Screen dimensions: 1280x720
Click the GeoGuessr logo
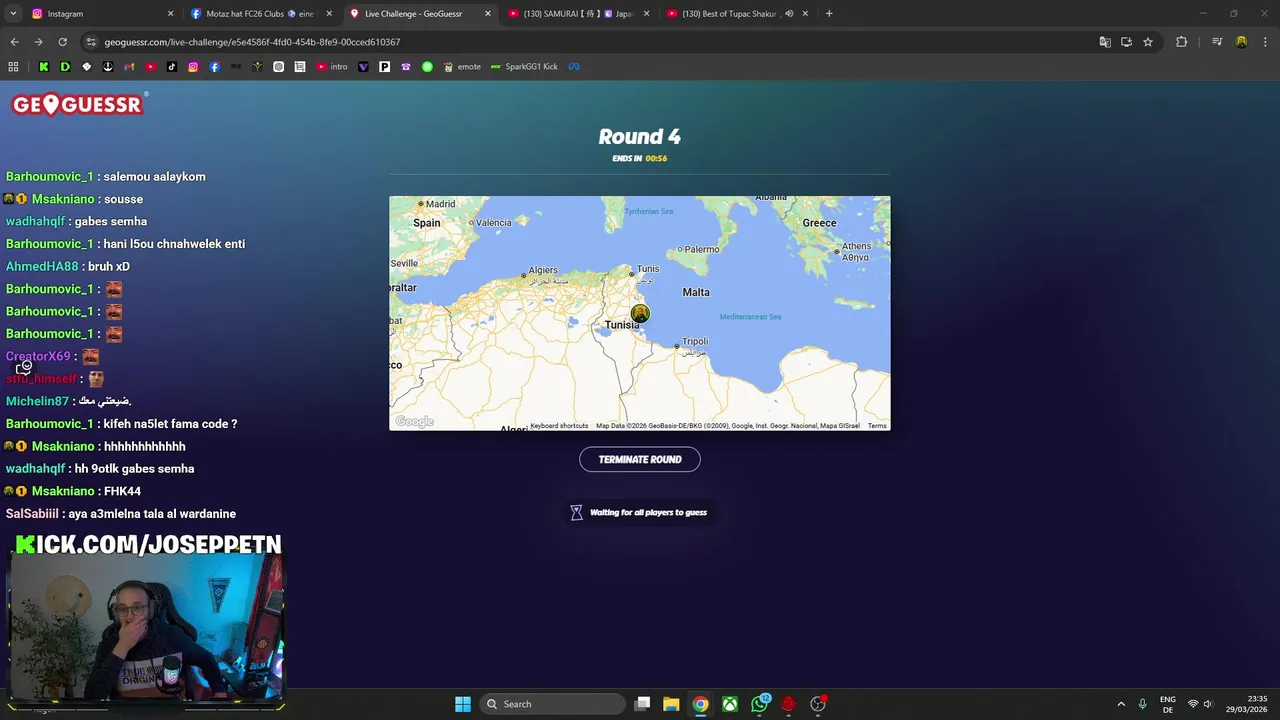pyautogui.click(x=80, y=104)
